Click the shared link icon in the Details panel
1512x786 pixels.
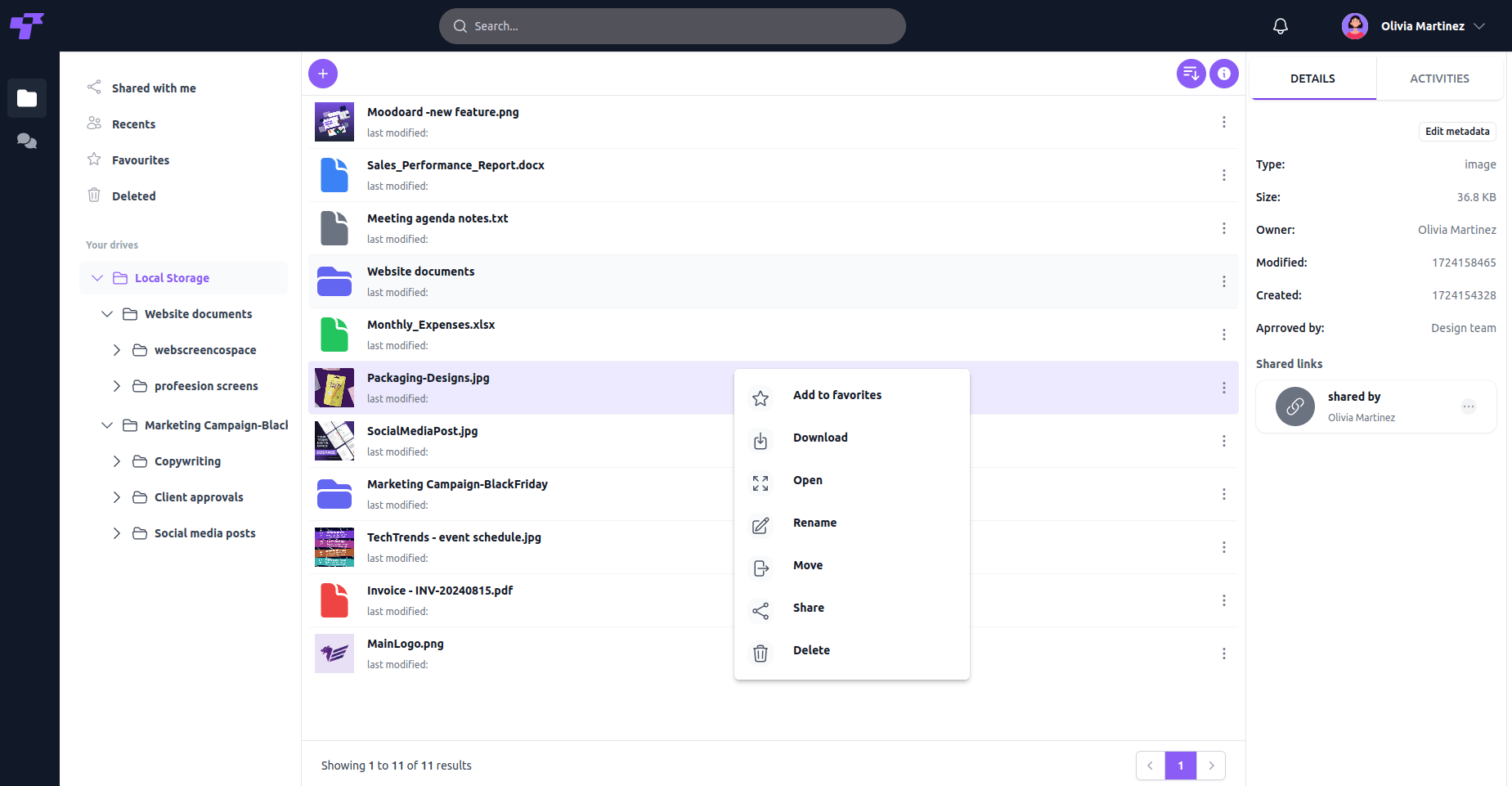pyautogui.click(x=1294, y=406)
